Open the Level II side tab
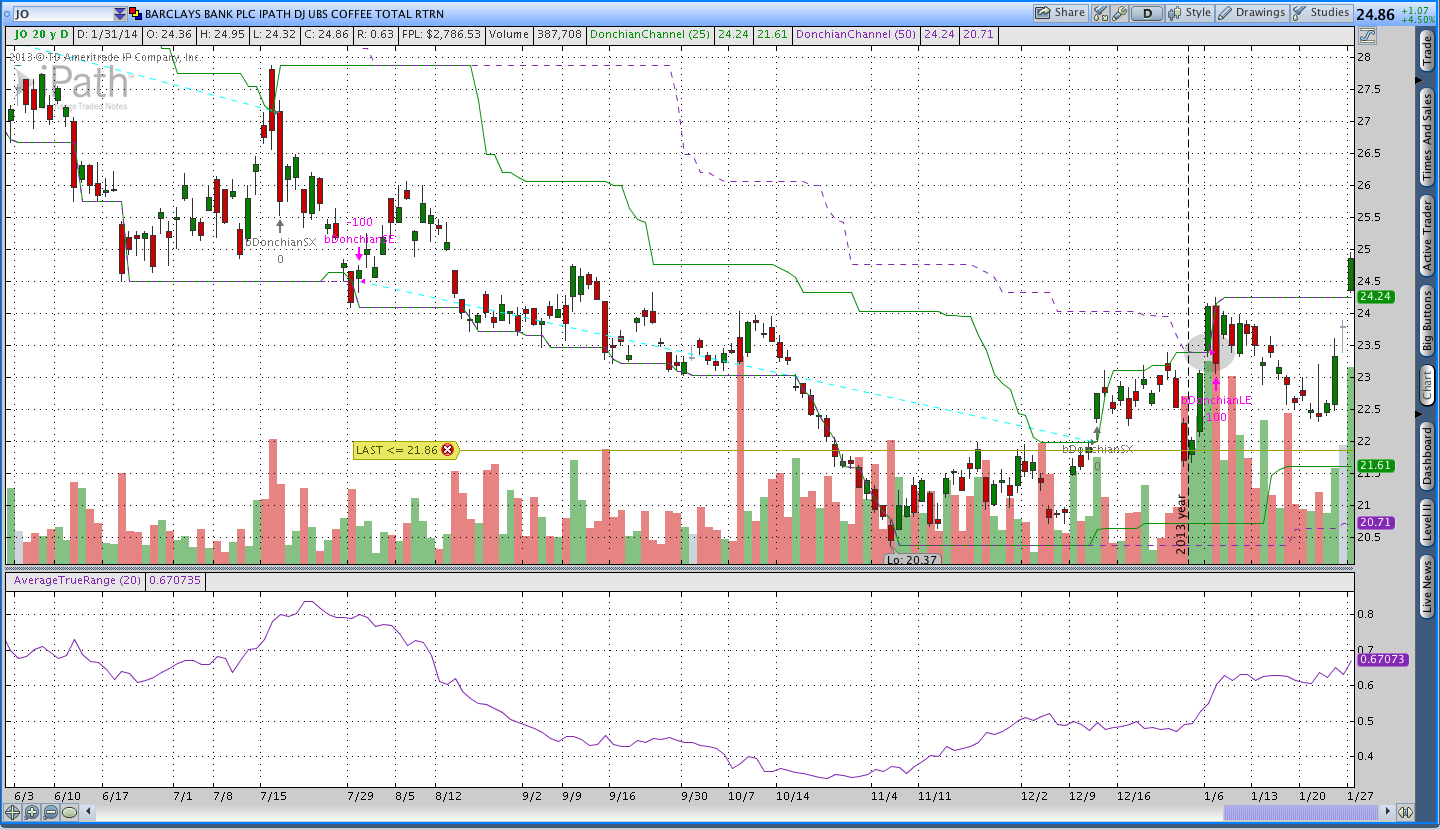1440x830 pixels. (x=1427, y=523)
